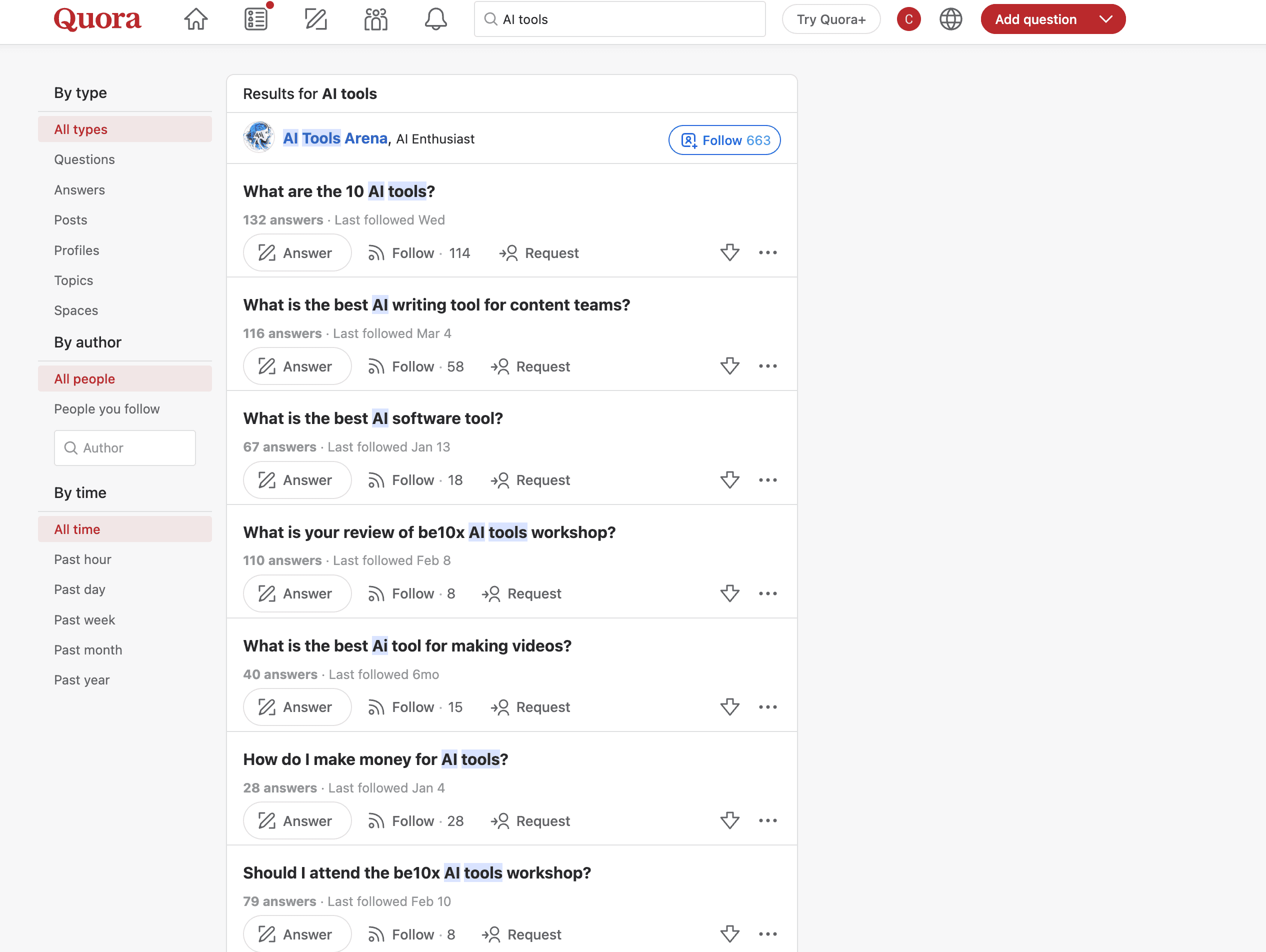Filter results by Questions type
The image size is (1266, 952).
[x=84, y=159]
